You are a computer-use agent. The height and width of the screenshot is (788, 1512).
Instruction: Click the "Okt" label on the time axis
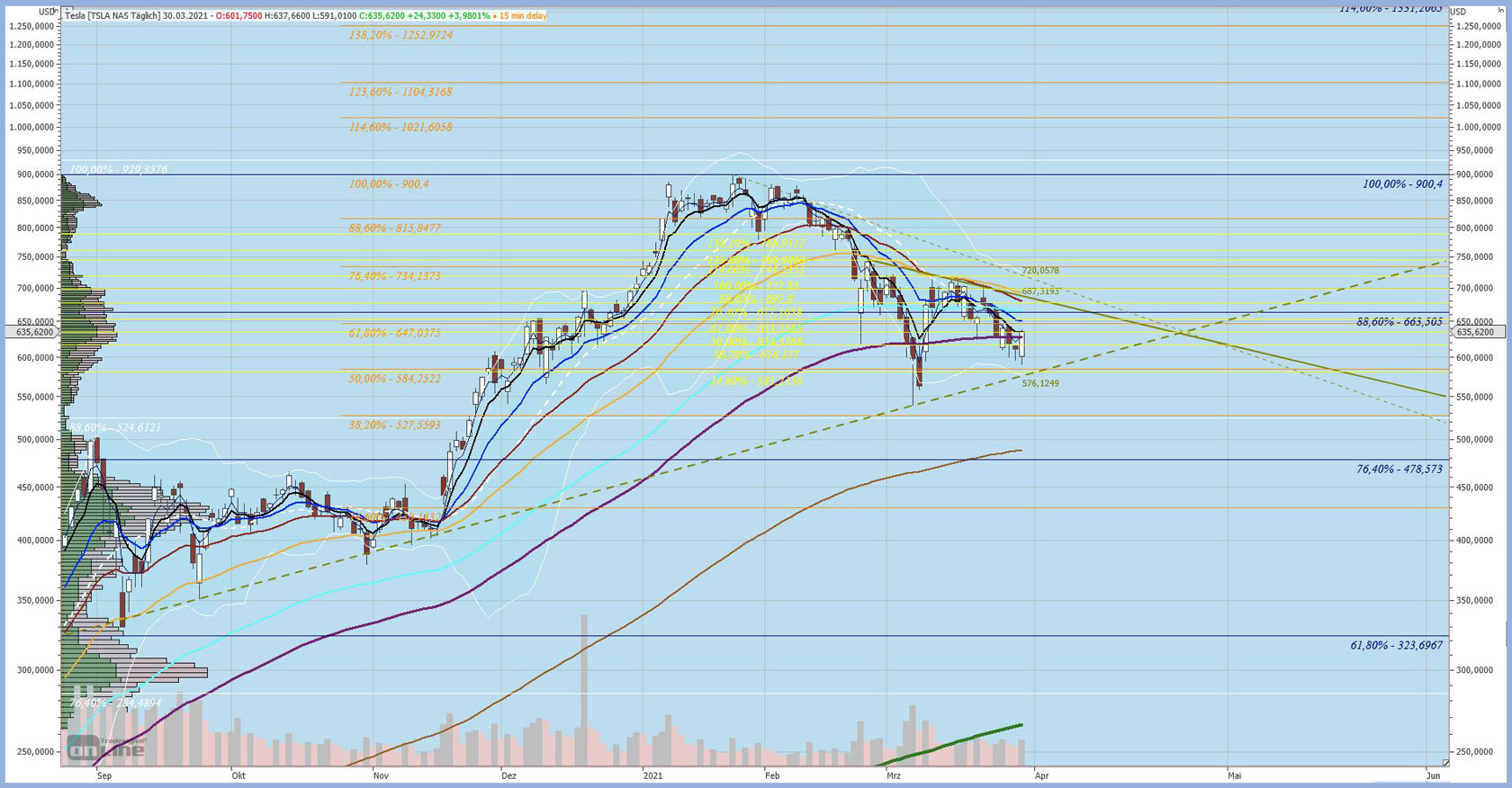coord(238,775)
